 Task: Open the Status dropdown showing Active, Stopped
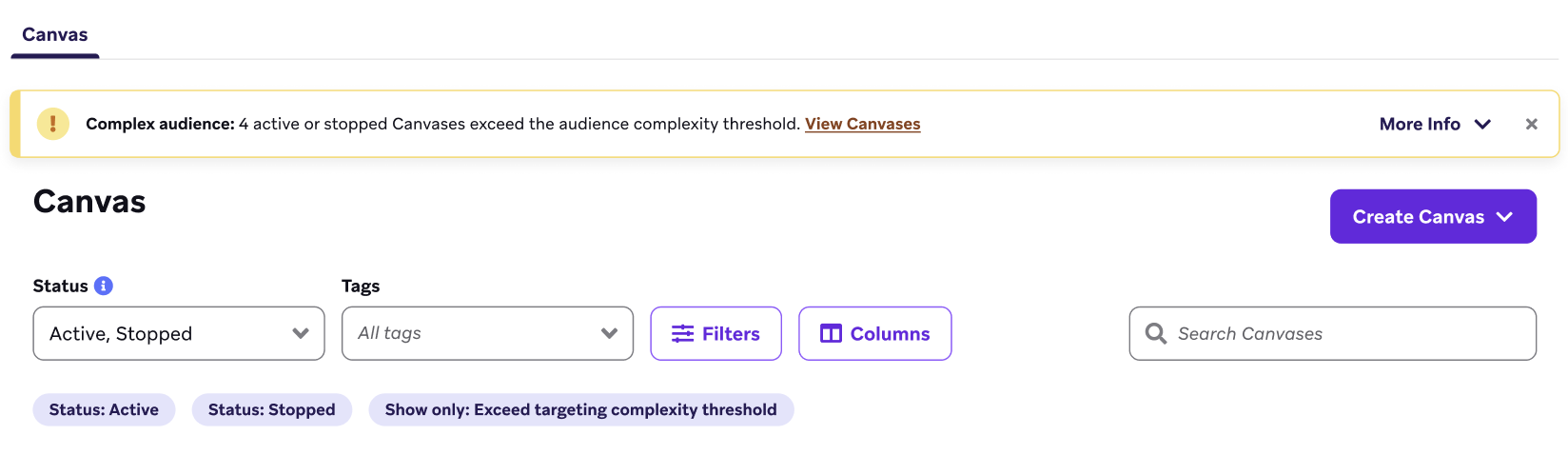tap(179, 333)
